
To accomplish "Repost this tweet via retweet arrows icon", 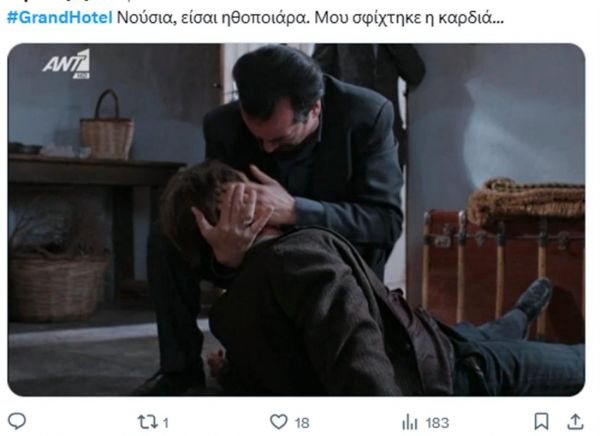I will click(x=148, y=422).
